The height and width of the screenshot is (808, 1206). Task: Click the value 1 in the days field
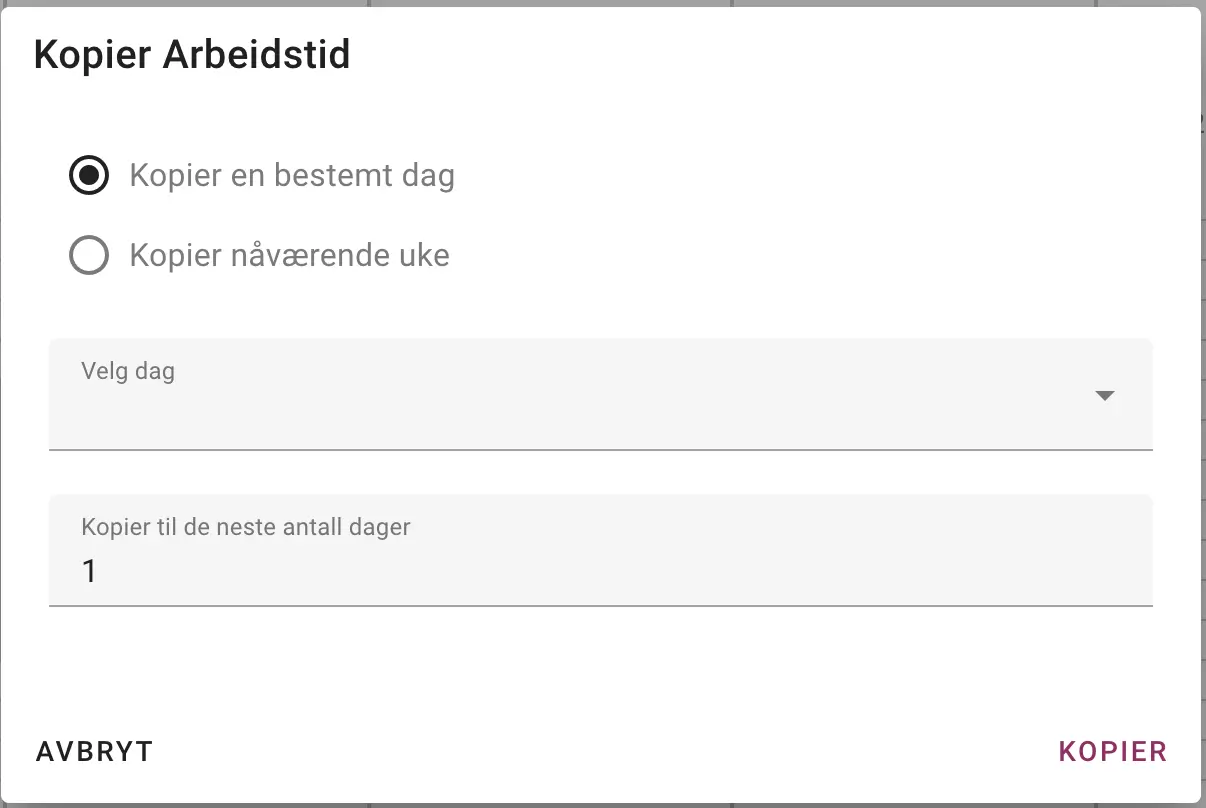[x=89, y=572]
